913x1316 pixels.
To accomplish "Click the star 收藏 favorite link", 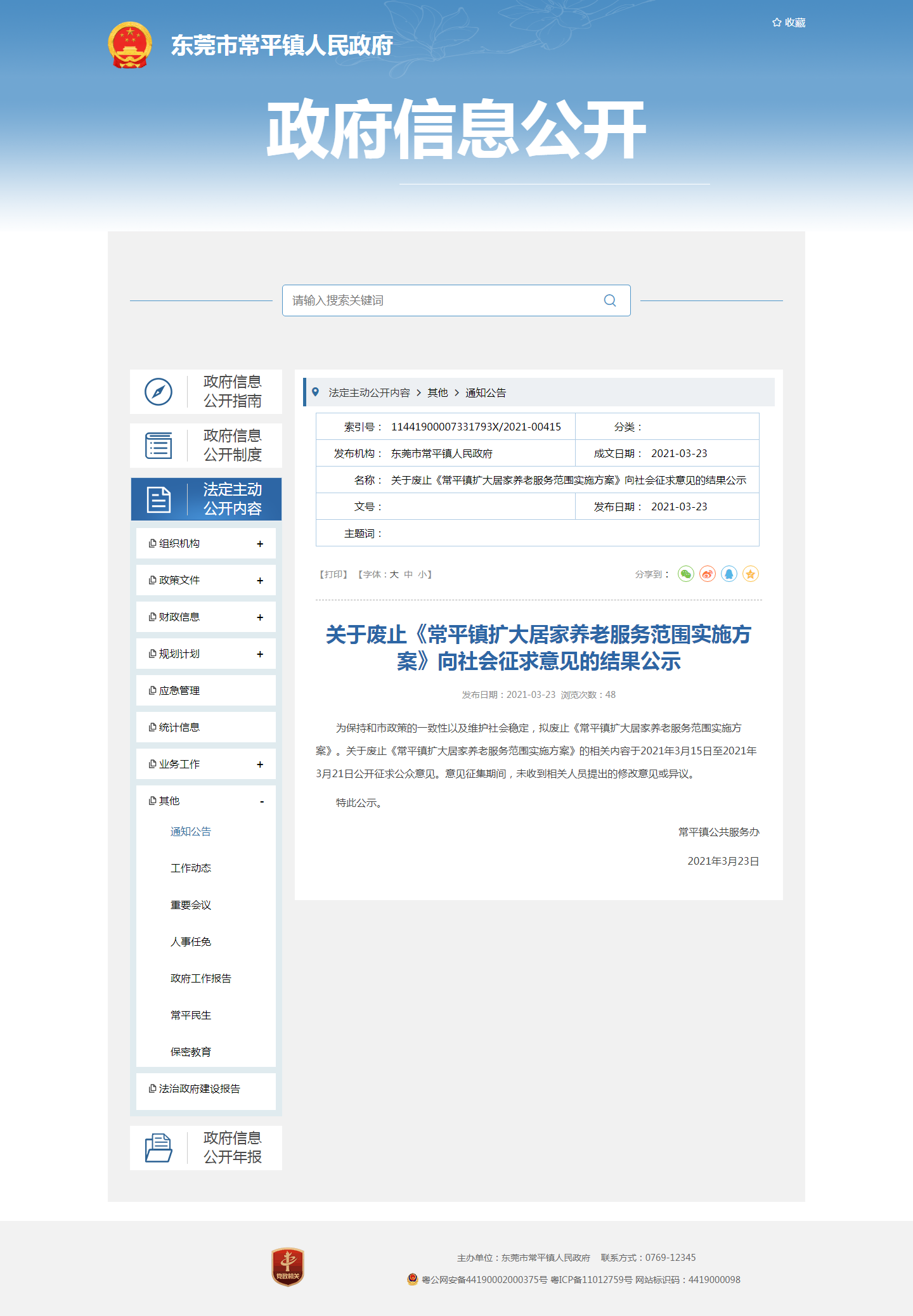I will (789, 23).
